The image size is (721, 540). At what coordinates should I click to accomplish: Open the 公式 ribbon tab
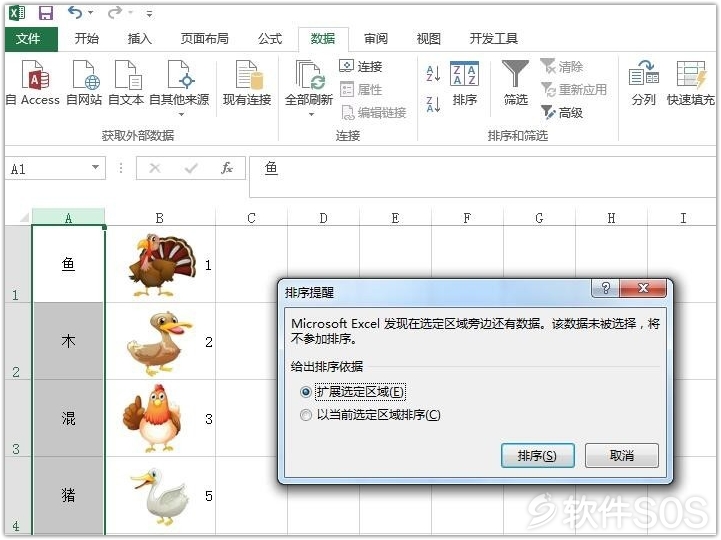(x=269, y=39)
